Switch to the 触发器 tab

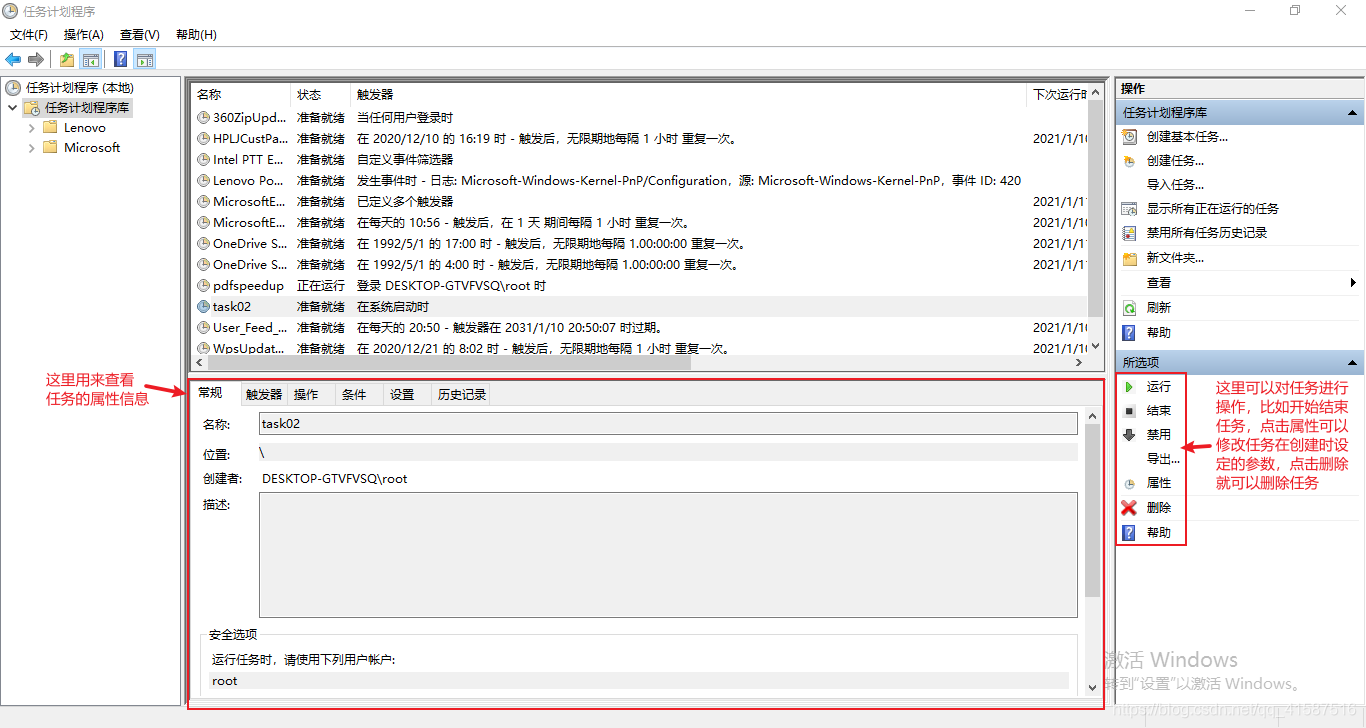pyautogui.click(x=264, y=395)
